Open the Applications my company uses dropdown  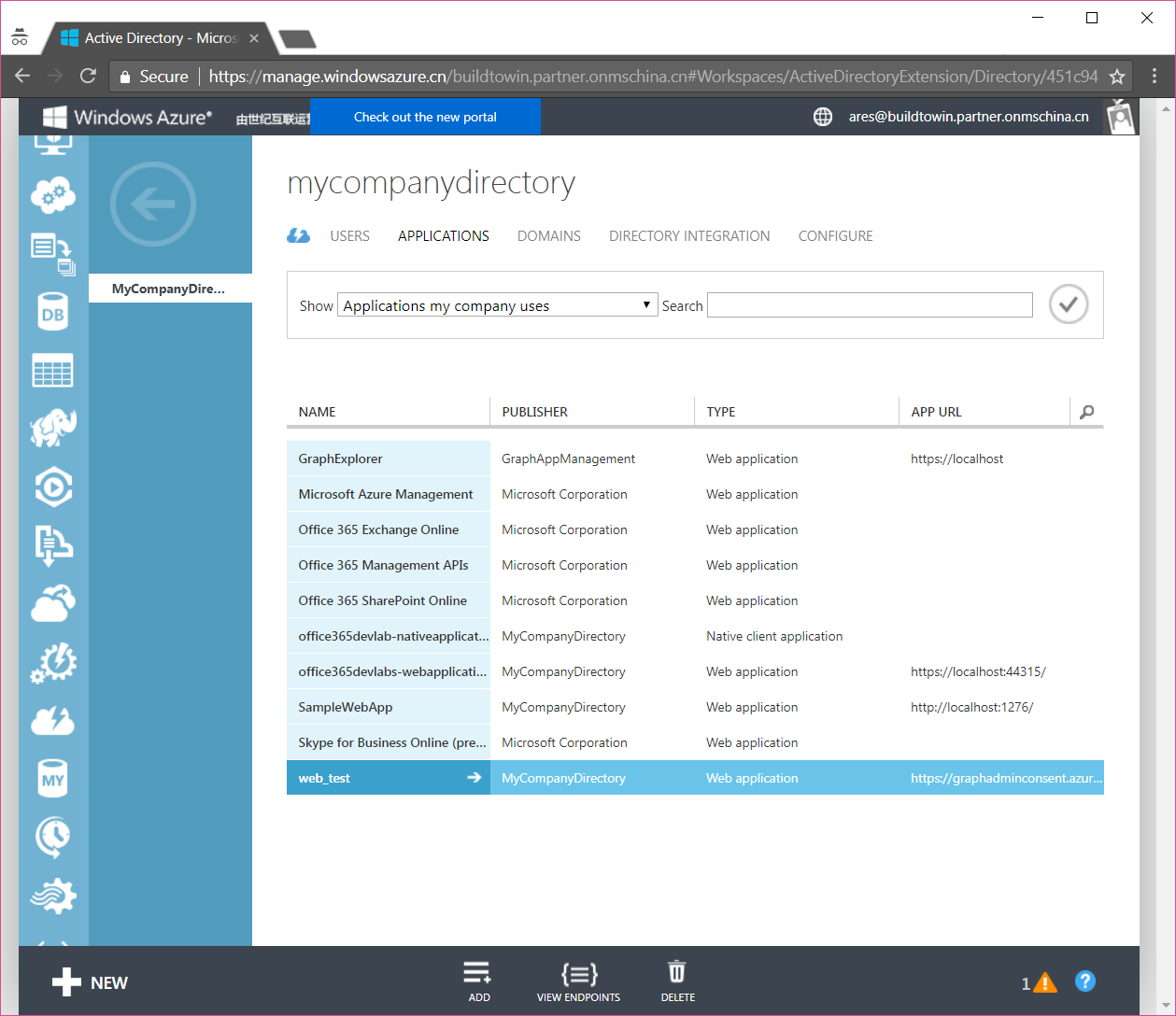coord(496,304)
